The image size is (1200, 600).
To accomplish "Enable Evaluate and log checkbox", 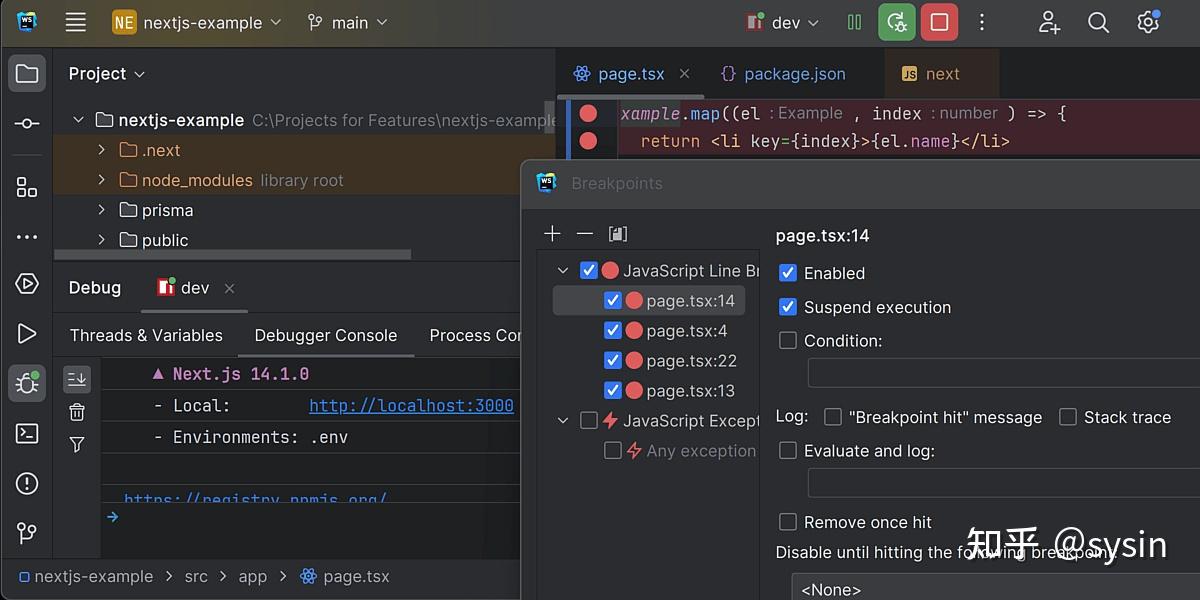I will pyautogui.click(x=788, y=451).
